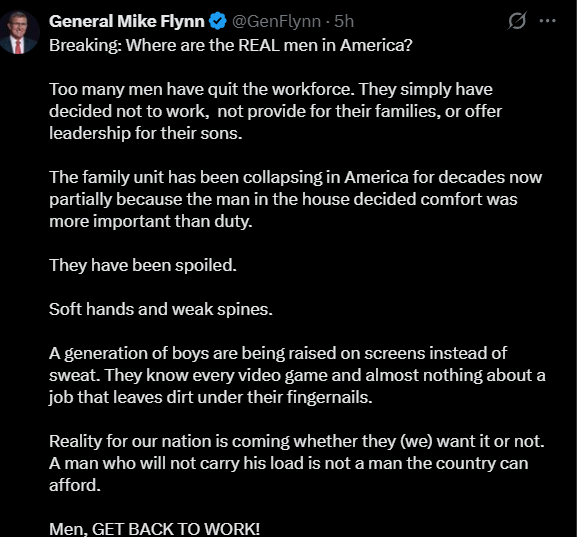This screenshot has width=577, height=537.
Task: Click the "Breaking: Where are the REAL men" line
Action: (x=231, y=46)
